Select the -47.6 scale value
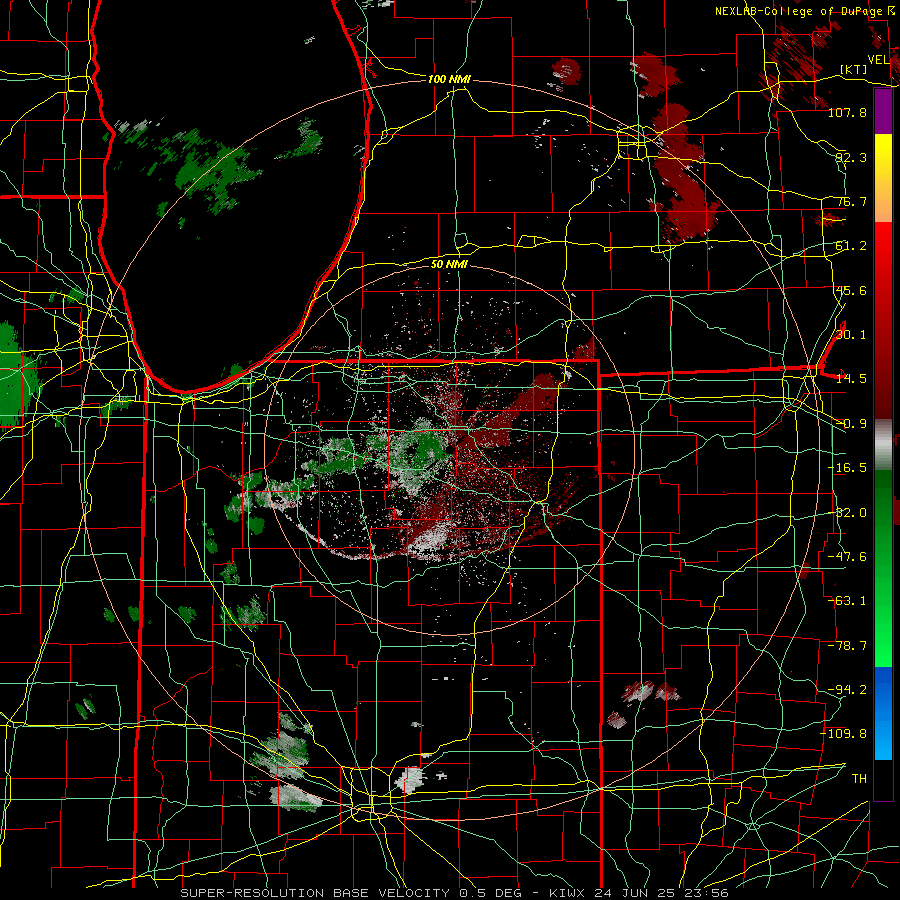The height and width of the screenshot is (900, 900). [847, 557]
